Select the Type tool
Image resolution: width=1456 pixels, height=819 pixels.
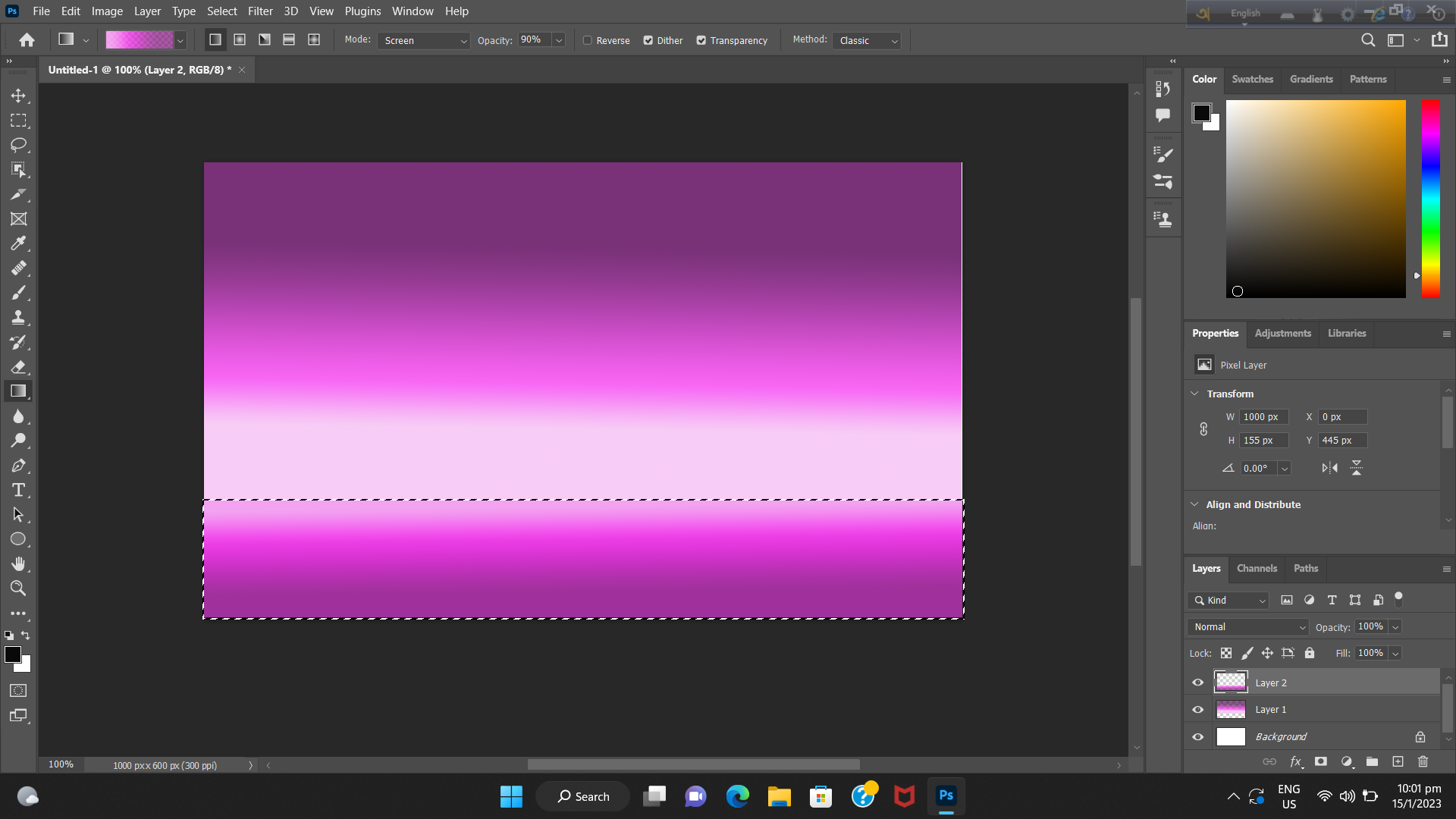point(19,490)
